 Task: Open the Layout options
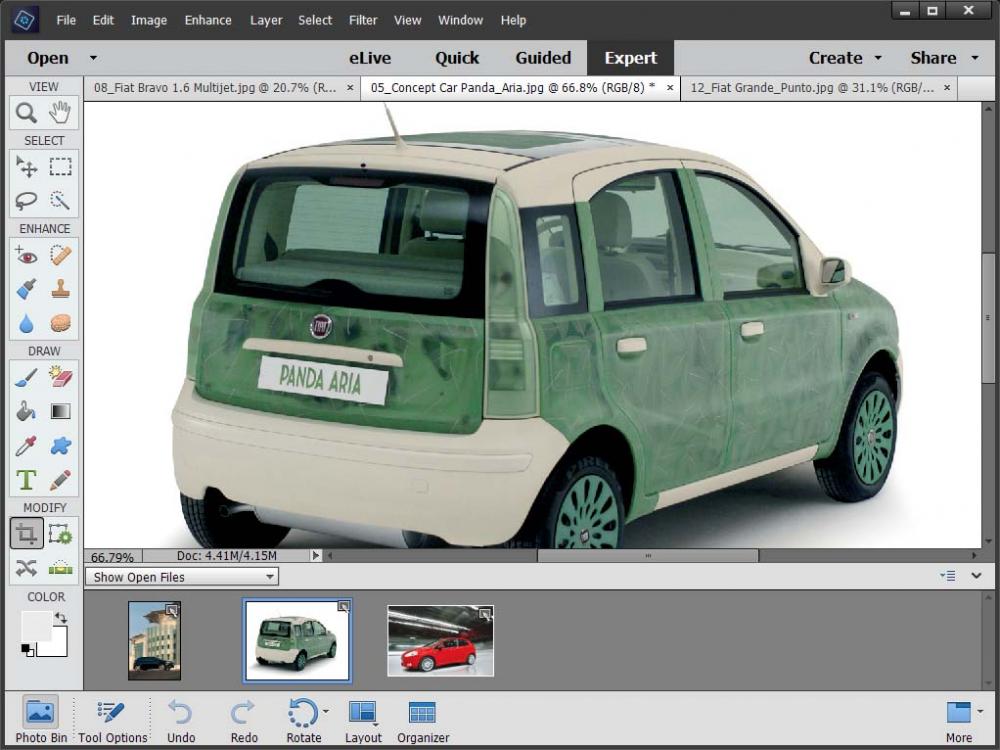pos(363,720)
